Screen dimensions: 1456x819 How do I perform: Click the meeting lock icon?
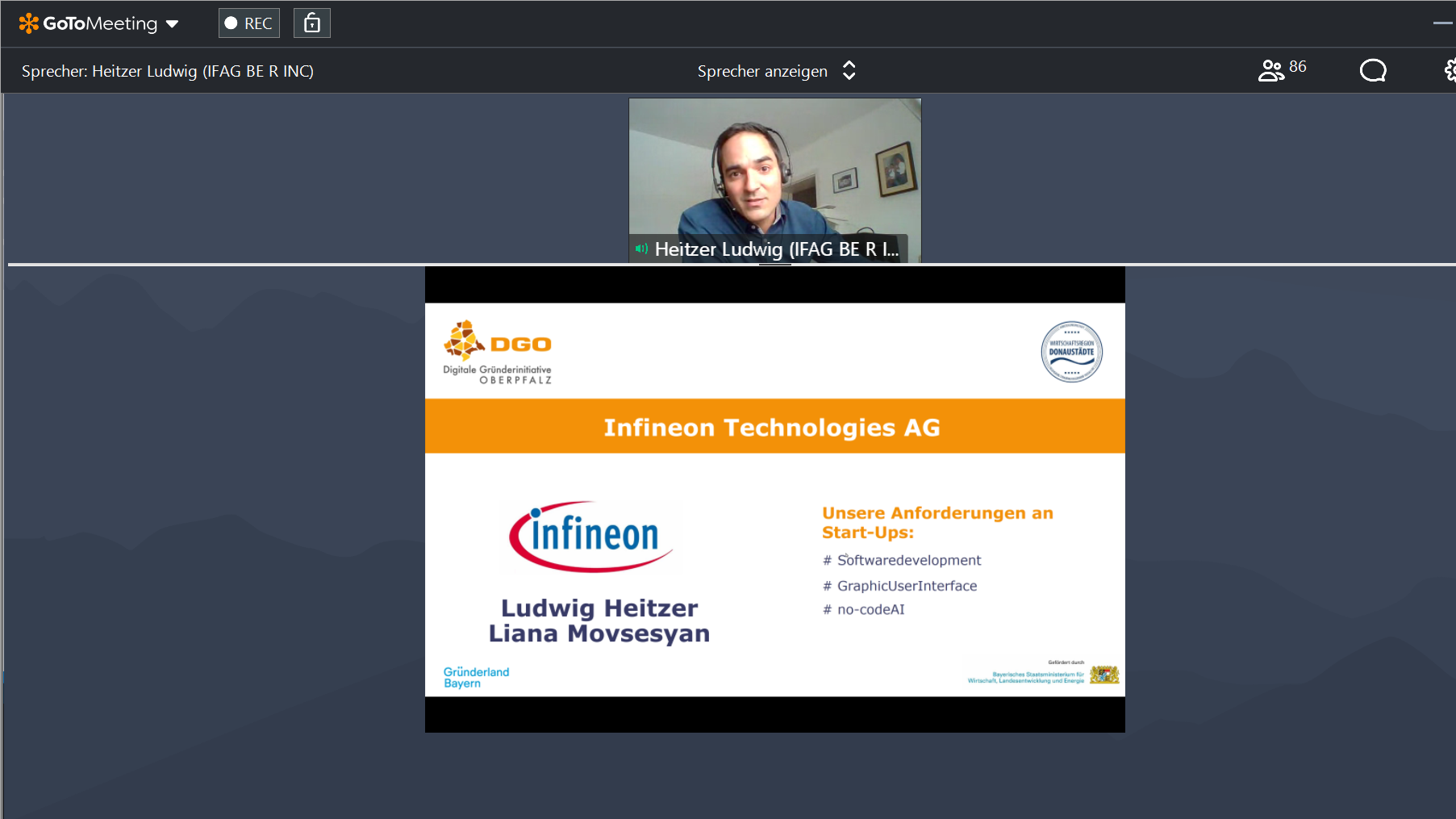pos(312,23)
